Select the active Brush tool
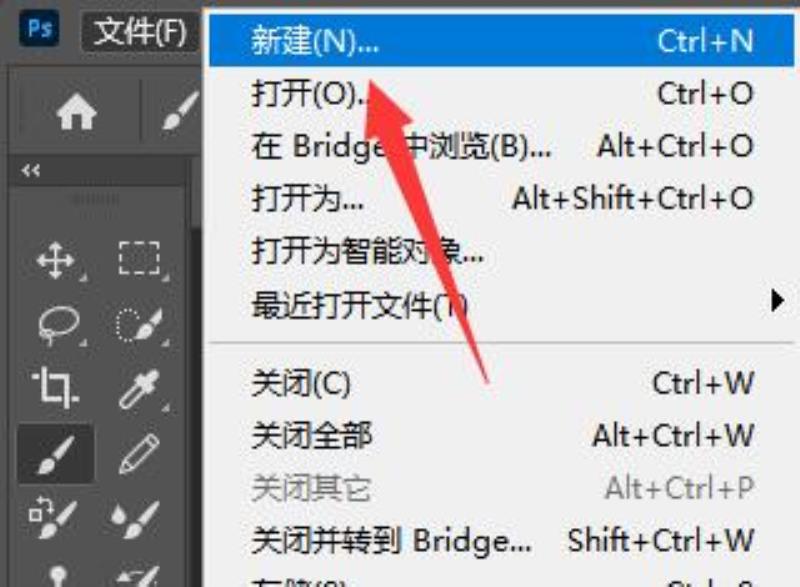 tap(56, 453)
